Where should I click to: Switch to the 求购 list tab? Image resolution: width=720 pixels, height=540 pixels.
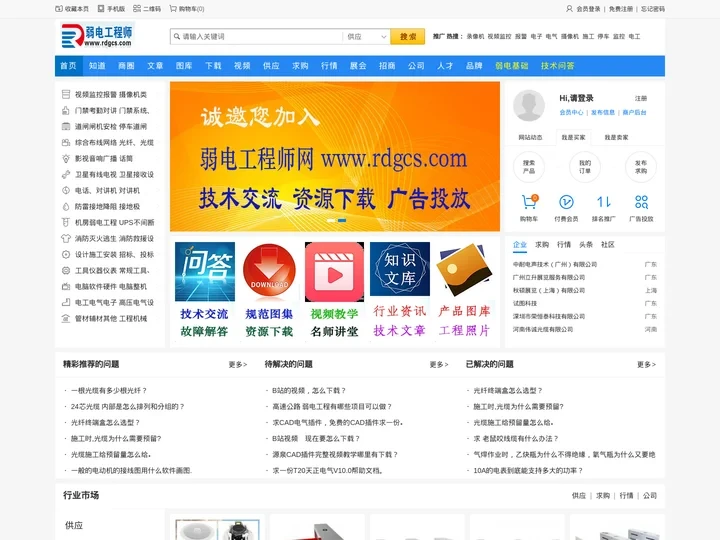point(542,244)
